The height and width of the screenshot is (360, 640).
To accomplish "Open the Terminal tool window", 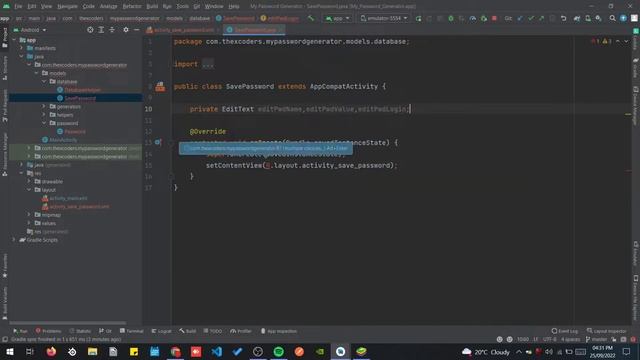I will 131,331.
